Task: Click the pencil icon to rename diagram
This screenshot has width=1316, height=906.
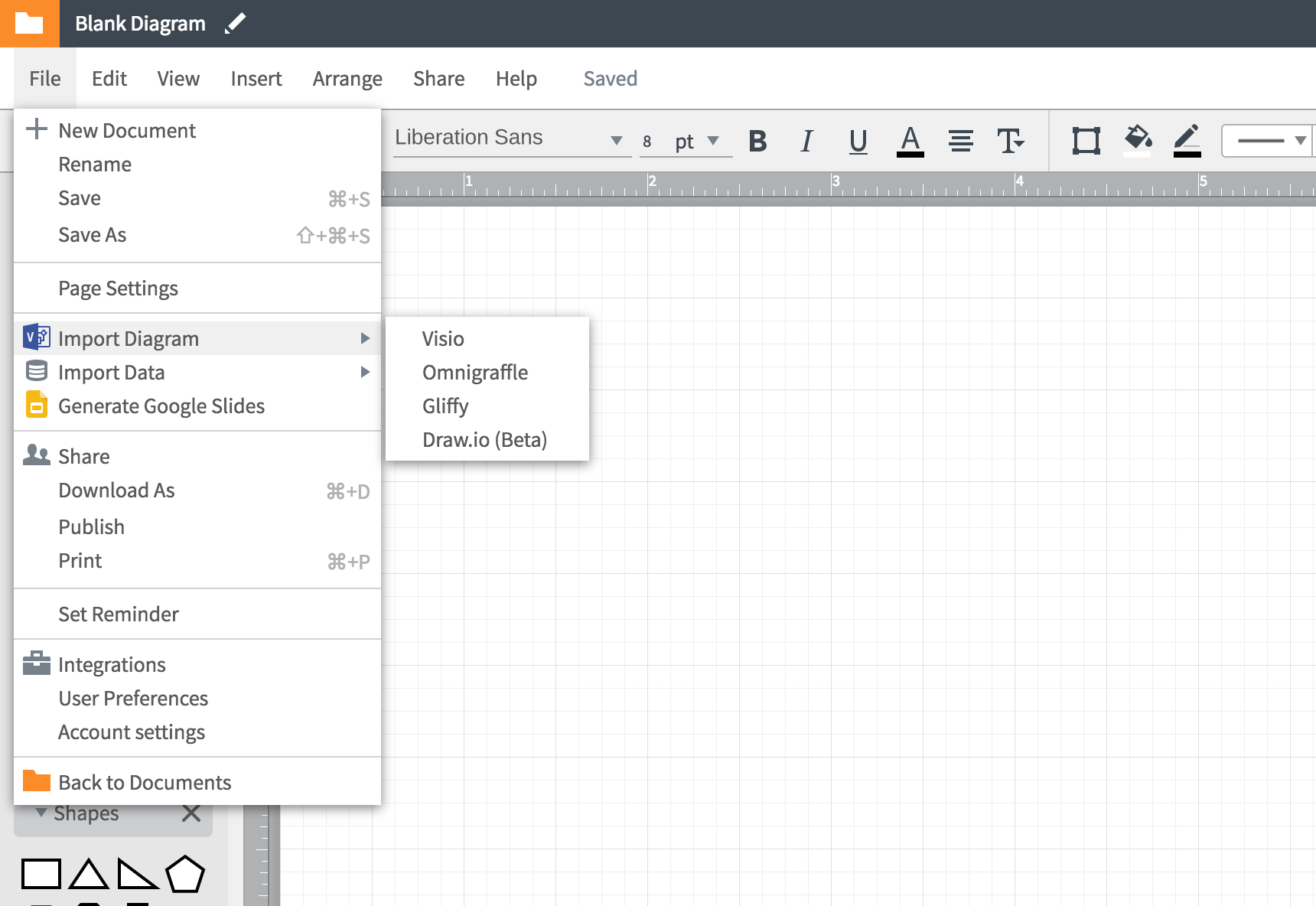Action: tap(235, 24)
